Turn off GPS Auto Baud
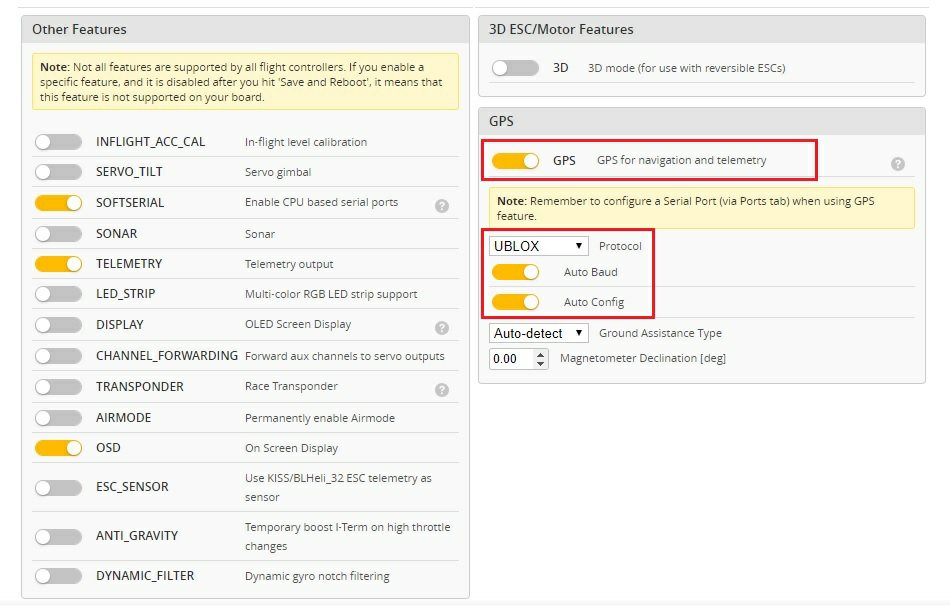950x610 pixels. click(x=515, y=272)
